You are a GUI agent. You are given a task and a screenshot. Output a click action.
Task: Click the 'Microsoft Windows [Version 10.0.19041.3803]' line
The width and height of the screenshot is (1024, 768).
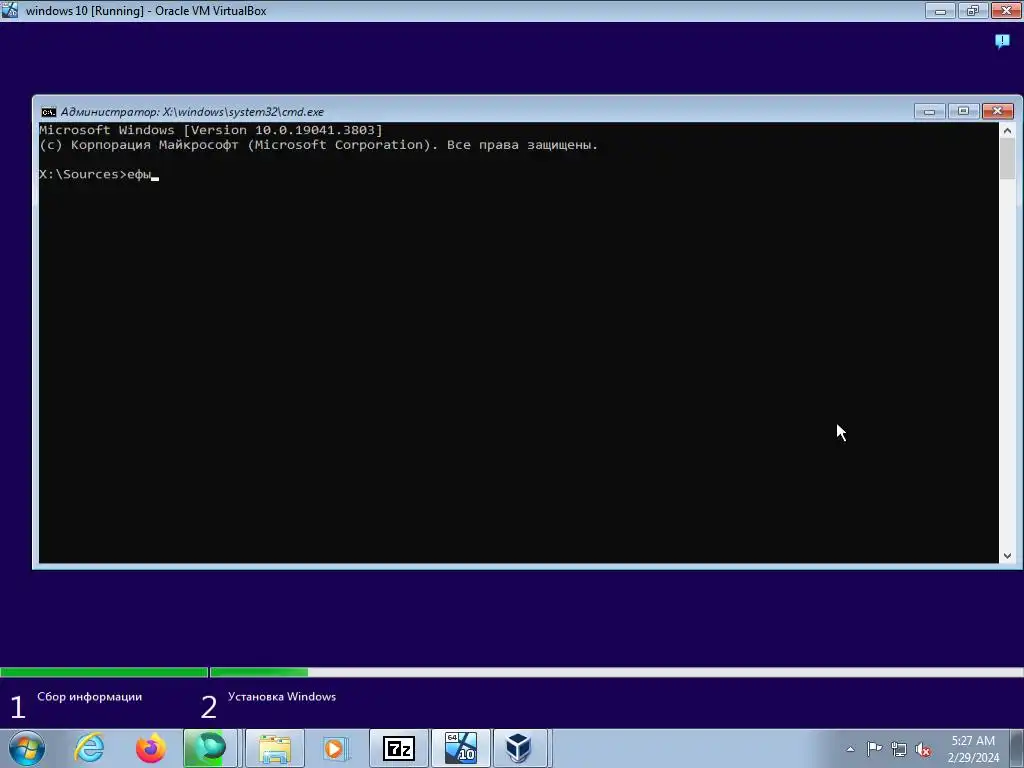click(211, 130)
